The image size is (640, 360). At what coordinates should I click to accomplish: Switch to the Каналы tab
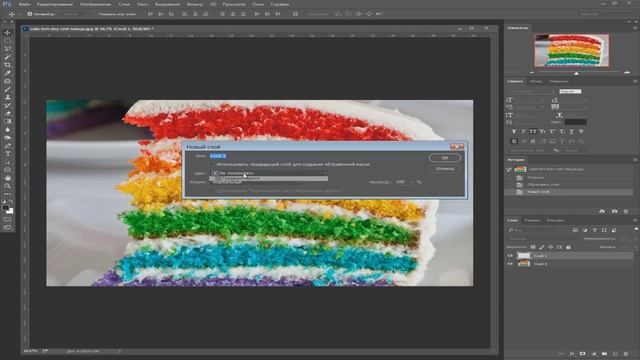[x=532, y=220]
